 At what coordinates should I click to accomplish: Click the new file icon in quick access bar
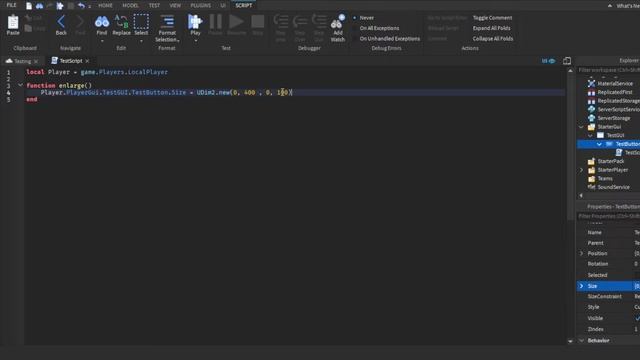29,6
